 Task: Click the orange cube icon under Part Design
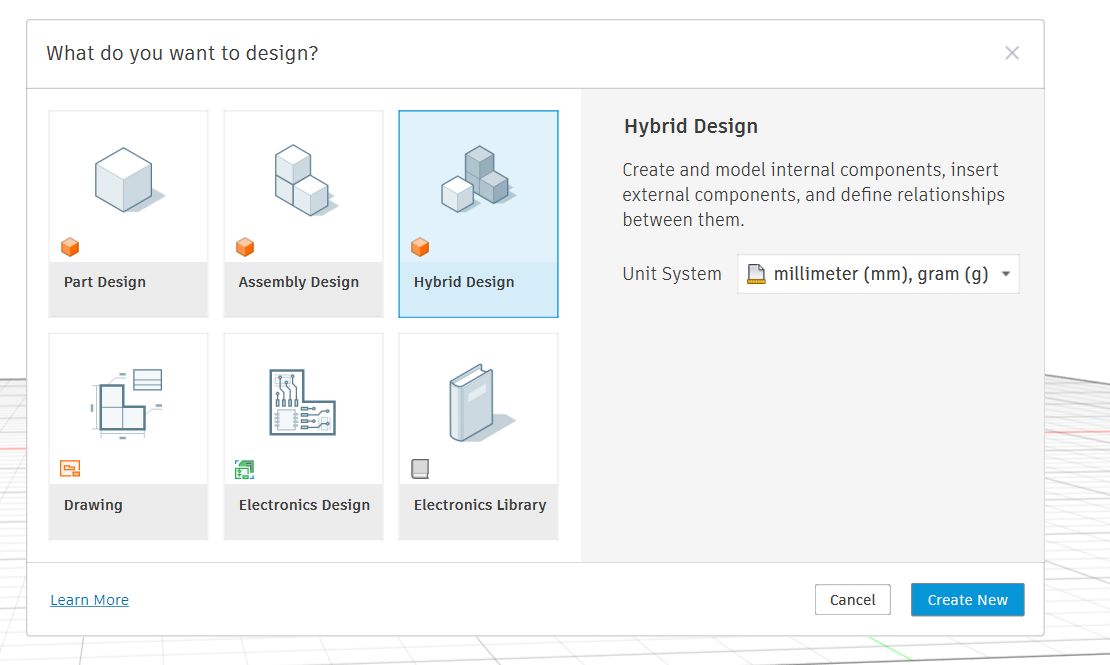coord(68,247)
